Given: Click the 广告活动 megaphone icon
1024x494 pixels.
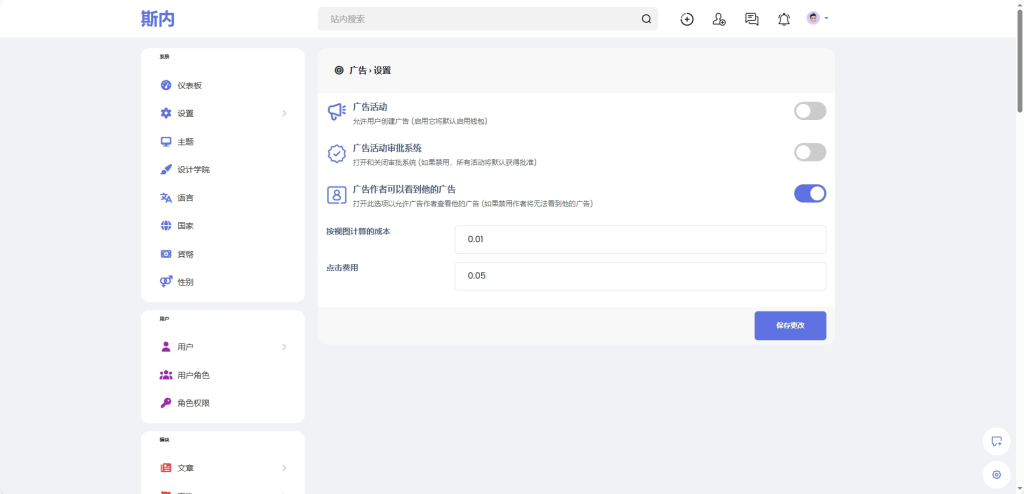Looking at the screenshot, I should coord(336,112).
